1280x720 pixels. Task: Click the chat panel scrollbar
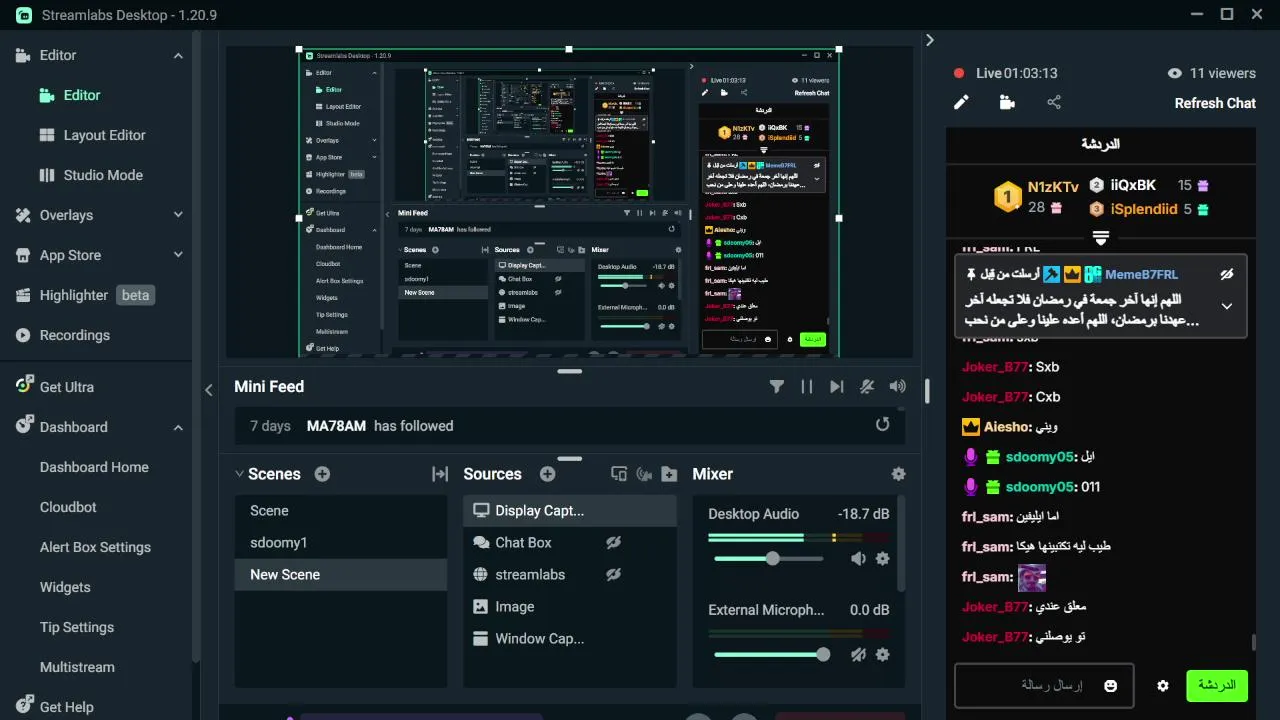(x=1254, y=642)
